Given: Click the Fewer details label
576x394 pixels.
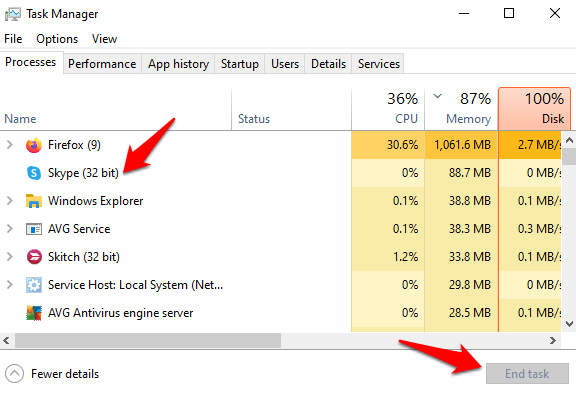Looking at the screenshot, I should tap(65, 374).
